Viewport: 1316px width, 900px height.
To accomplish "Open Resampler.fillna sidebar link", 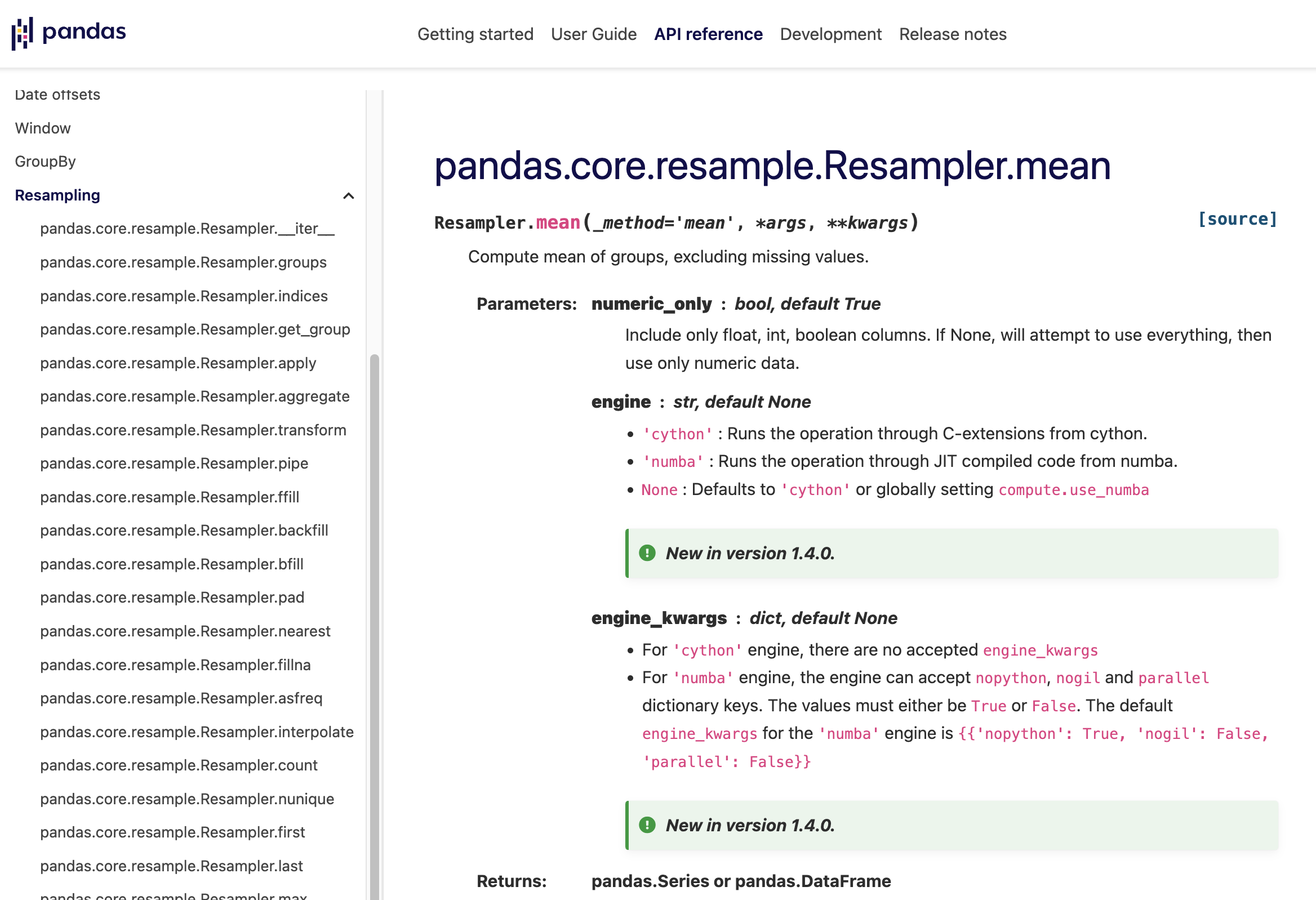I will (175, 665).
